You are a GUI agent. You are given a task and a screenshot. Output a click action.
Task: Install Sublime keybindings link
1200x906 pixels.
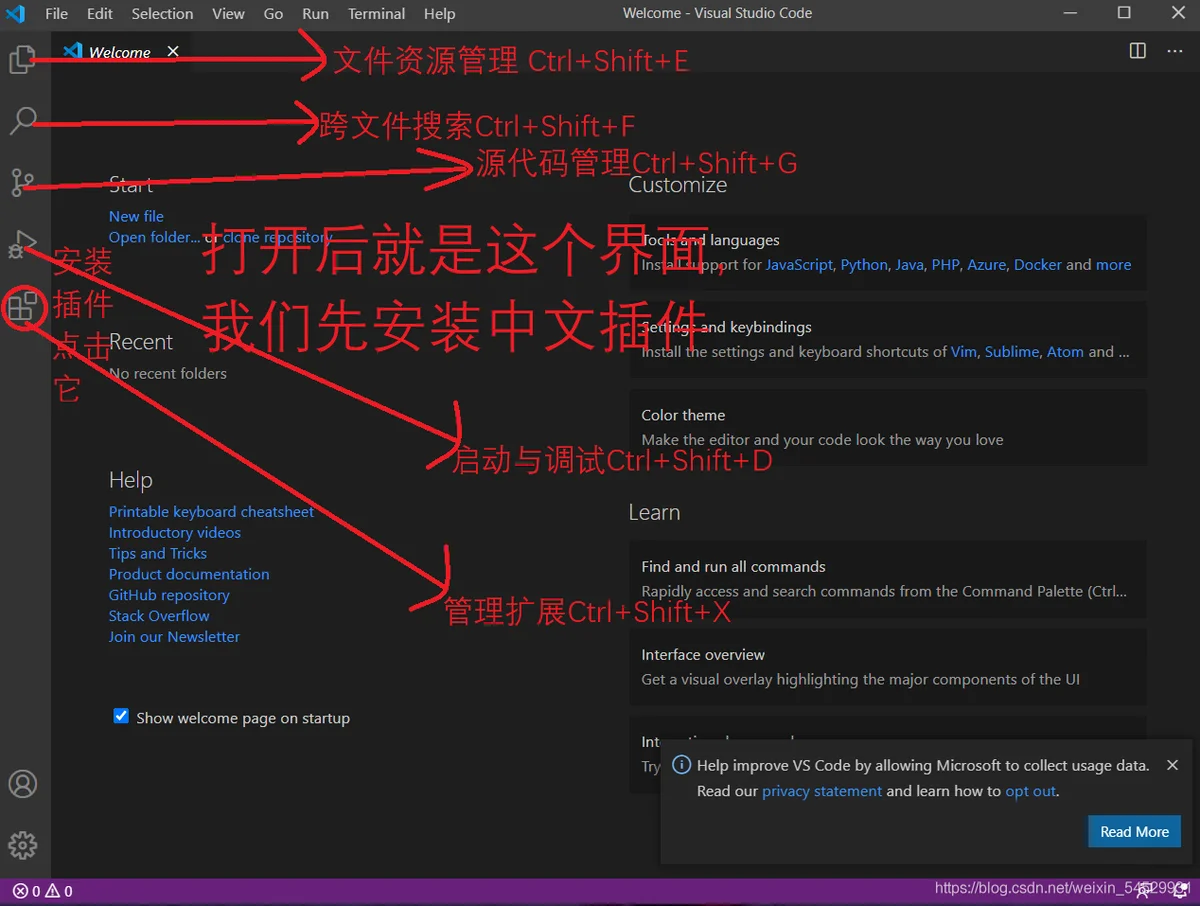coord(1012,352)
